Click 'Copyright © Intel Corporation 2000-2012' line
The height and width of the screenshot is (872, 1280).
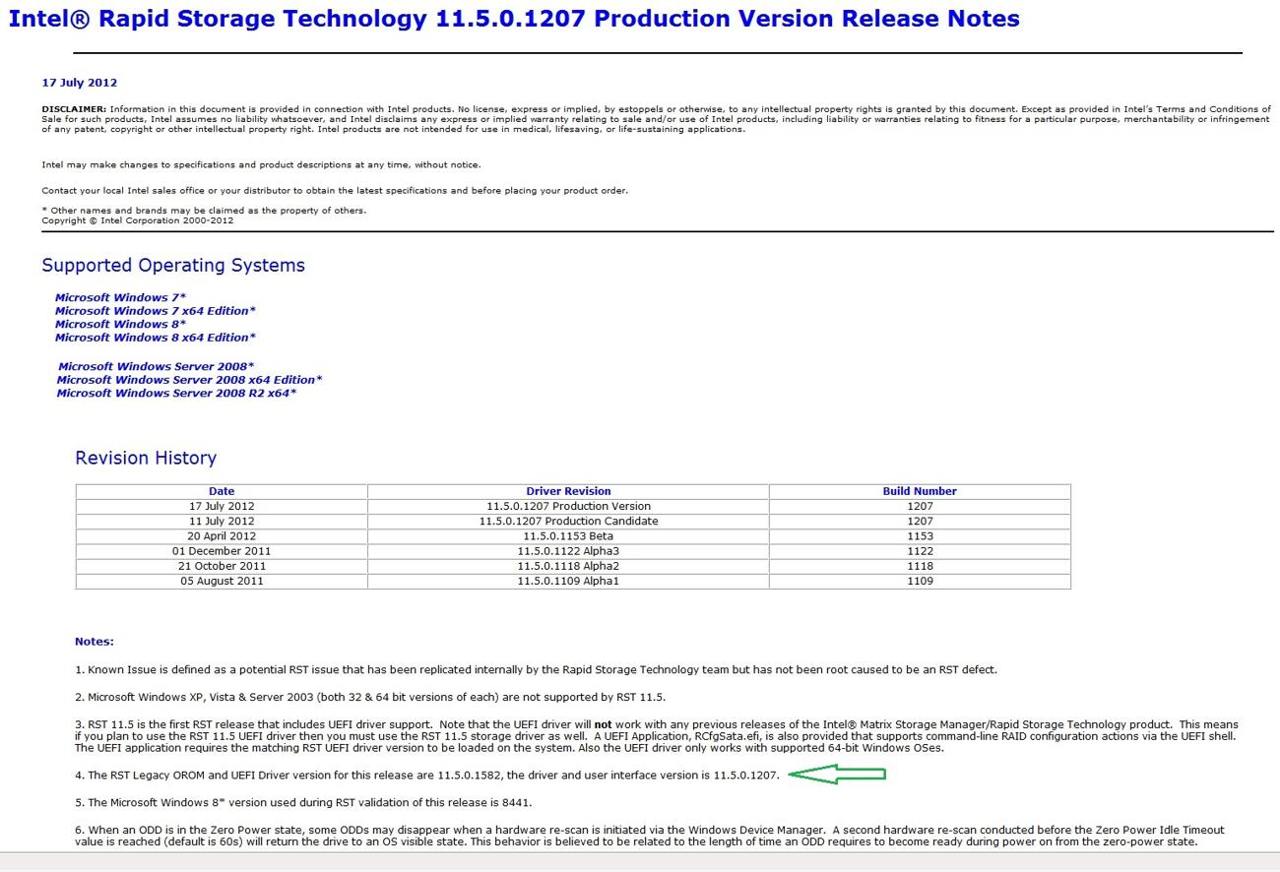pos(137,221)
